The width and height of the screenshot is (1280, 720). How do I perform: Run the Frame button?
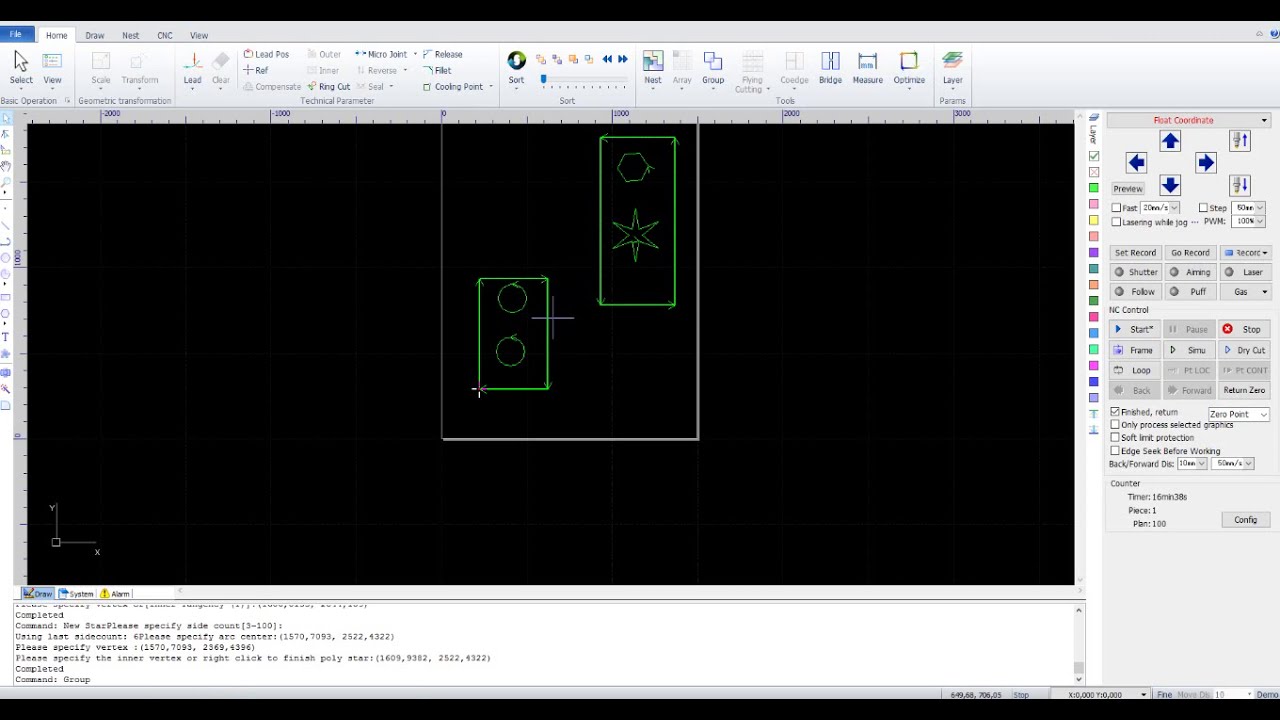[1135, 350]
